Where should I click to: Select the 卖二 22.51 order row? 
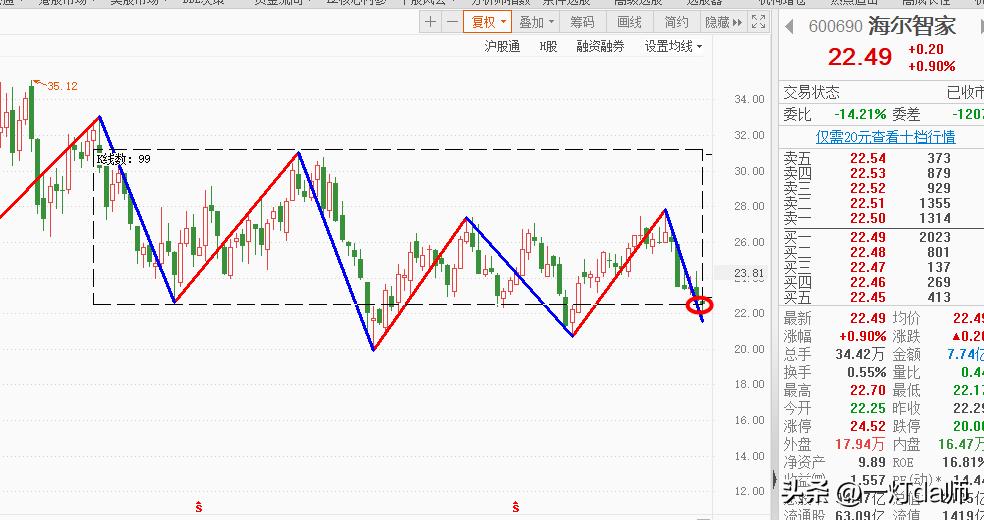[x=881, y=203]
